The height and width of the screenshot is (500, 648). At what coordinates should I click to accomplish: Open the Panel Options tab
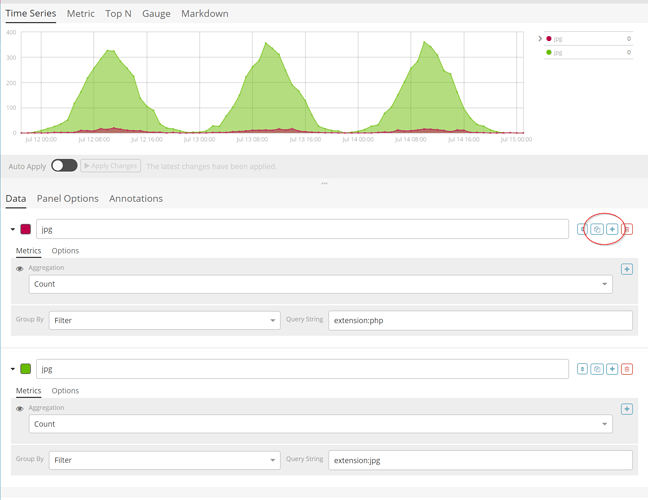click(x=68, y=199)
